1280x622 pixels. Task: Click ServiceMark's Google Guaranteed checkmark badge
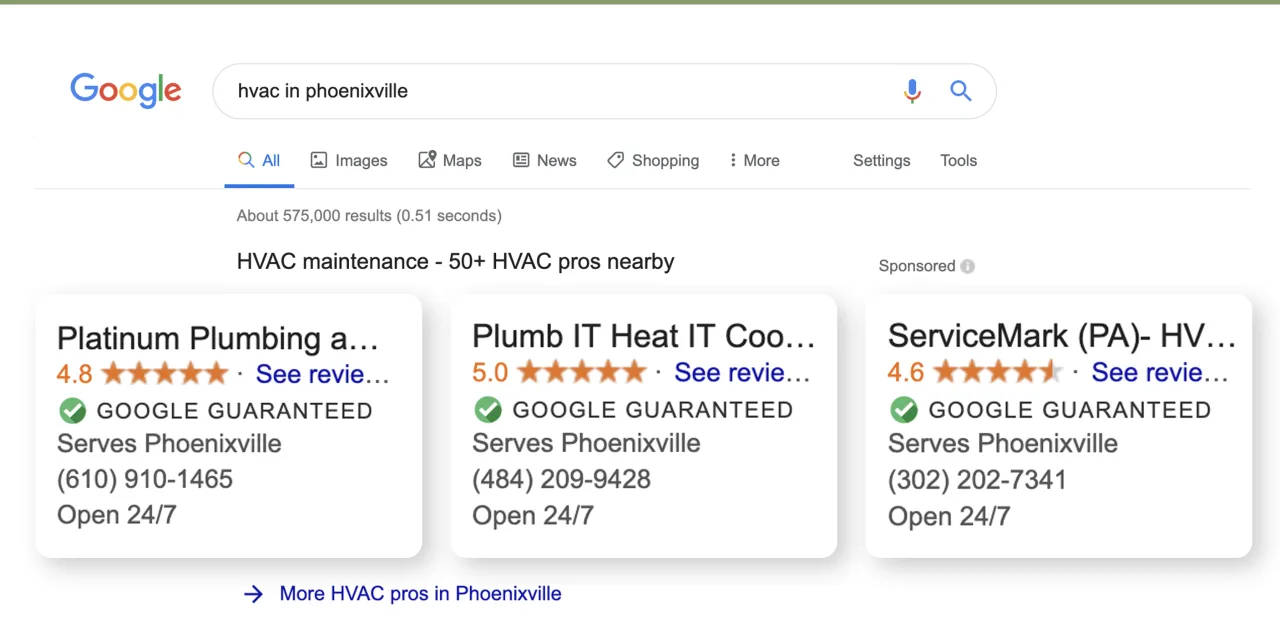tap(903, 410)
